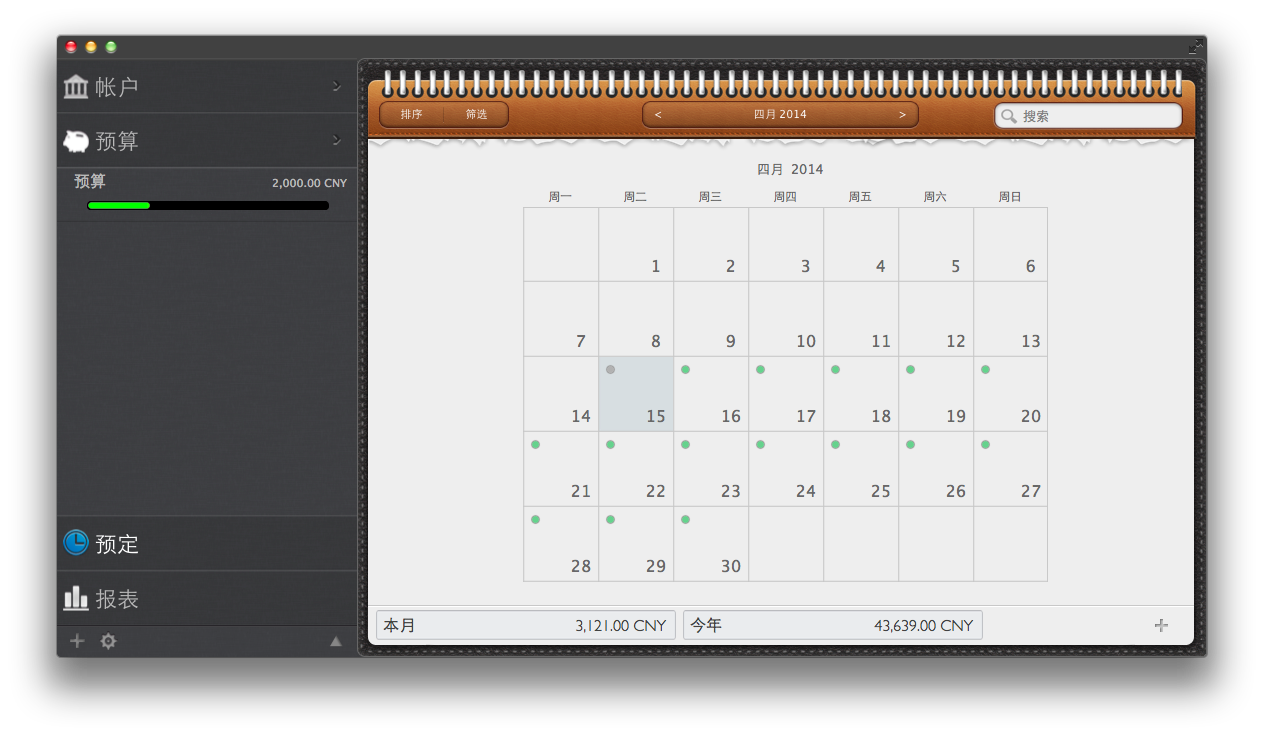Click the green dot on day 23
Viewport: 1264px width, 736px height.
pyautogui.click(x=685, y=445)
